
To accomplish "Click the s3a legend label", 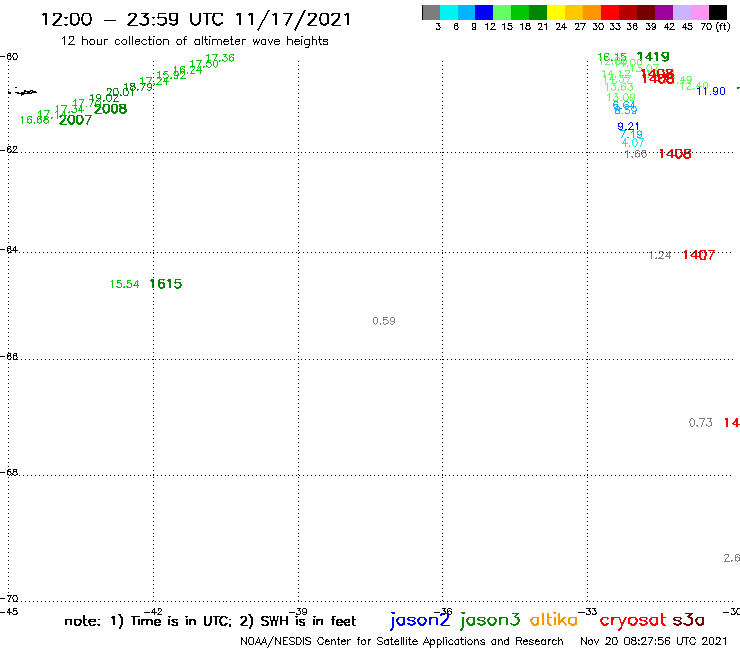I will coord(689,620).
